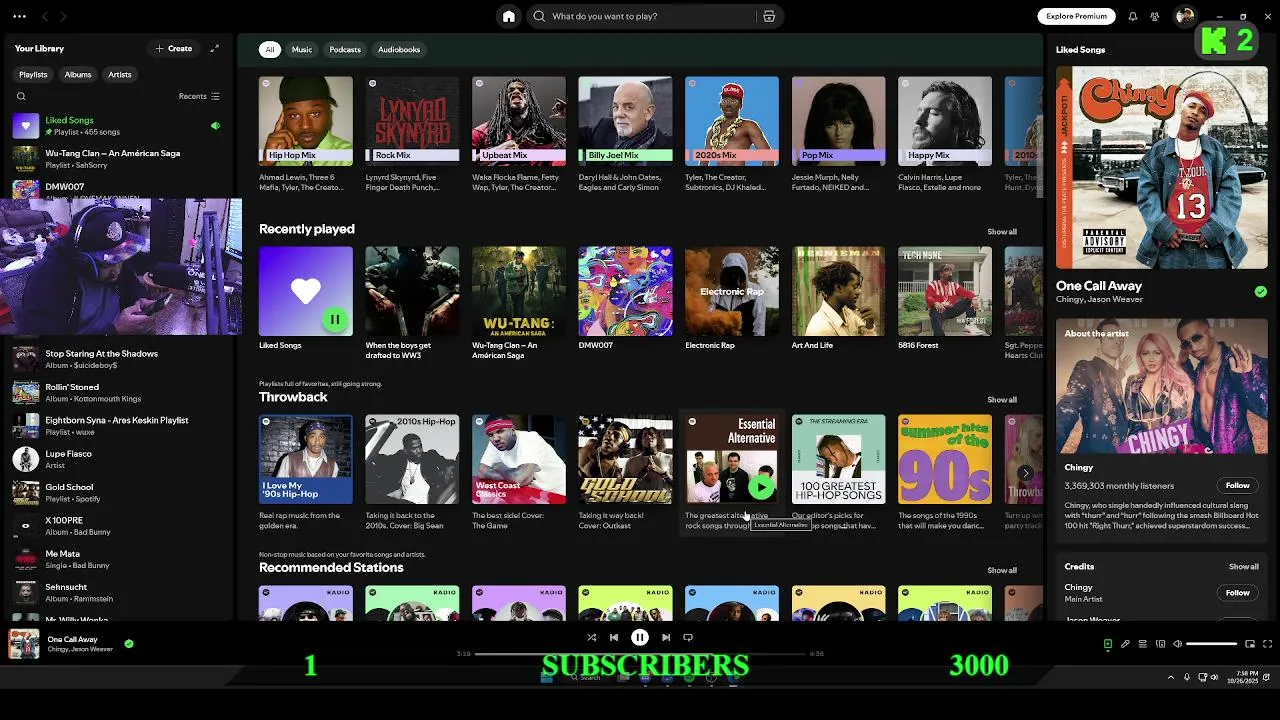This screenshot has height=720, width=1280.
Task: Search within Your Library via magnifier icon
Action: [21, 96]
